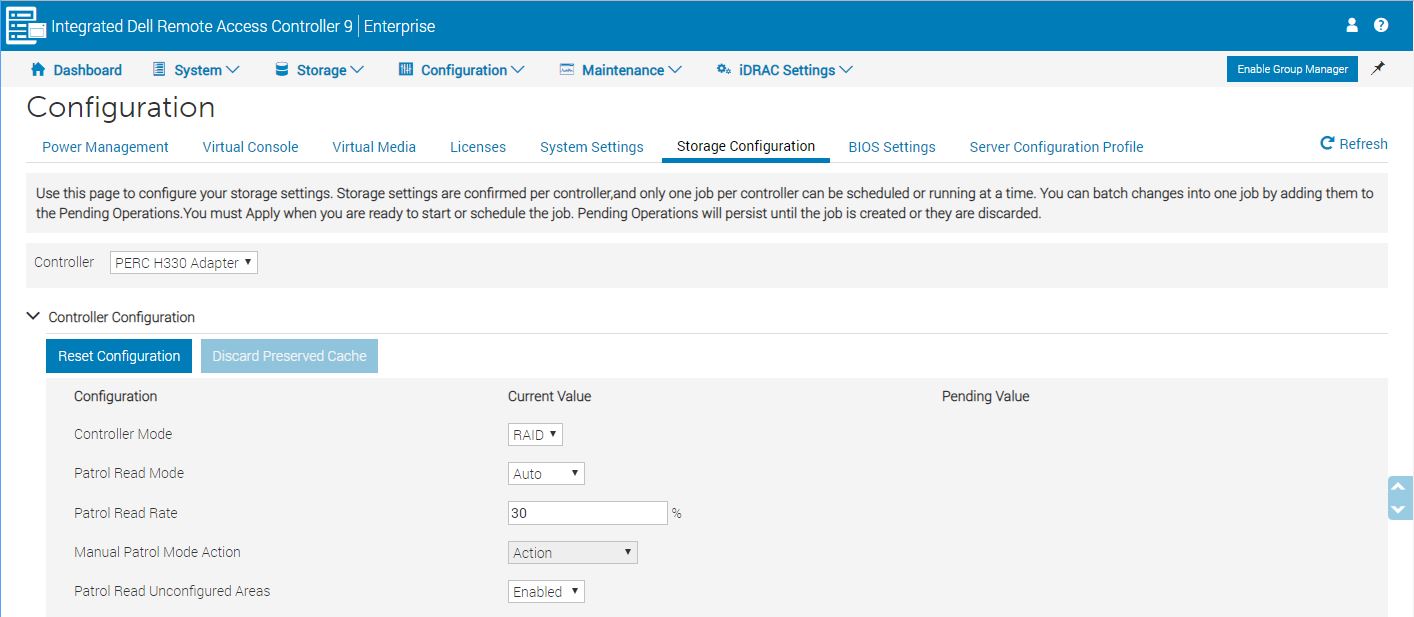
Task: Open the iDRAC Settings menu
Action: [x=785, y=70]
